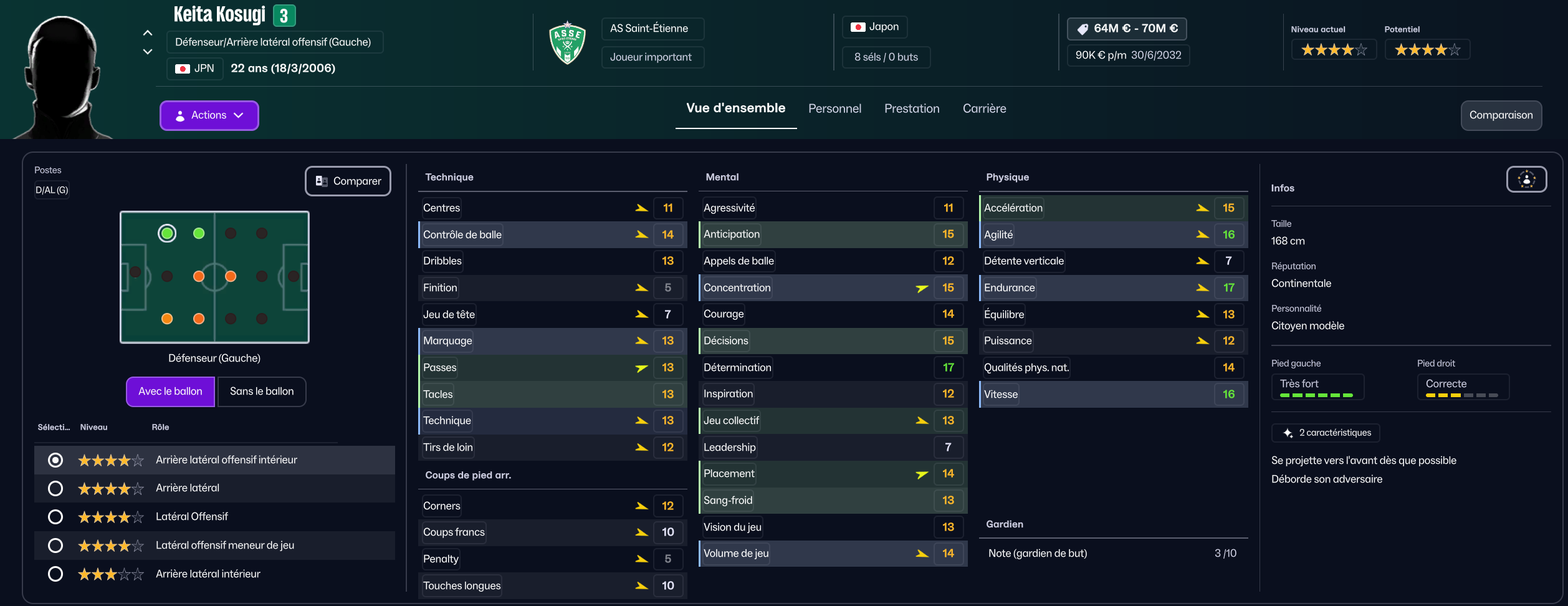This screenshot has width=1568, height=606.
Task: Click the transfer value price tag icon
Action: pyautogui.click(x=1083, y=29)
